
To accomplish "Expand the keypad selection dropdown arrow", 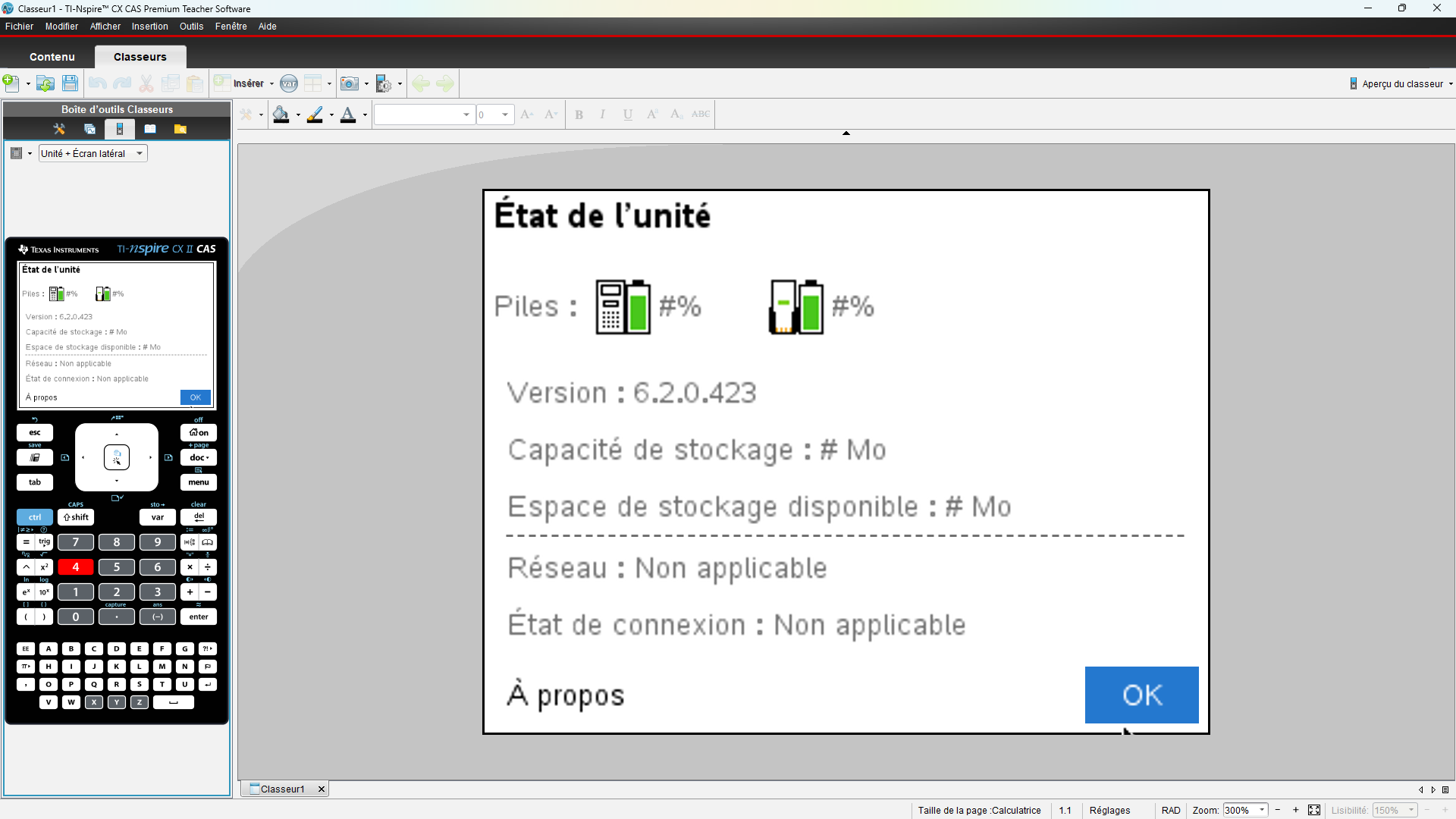I will pyautogui.click(x=30, y=154).
